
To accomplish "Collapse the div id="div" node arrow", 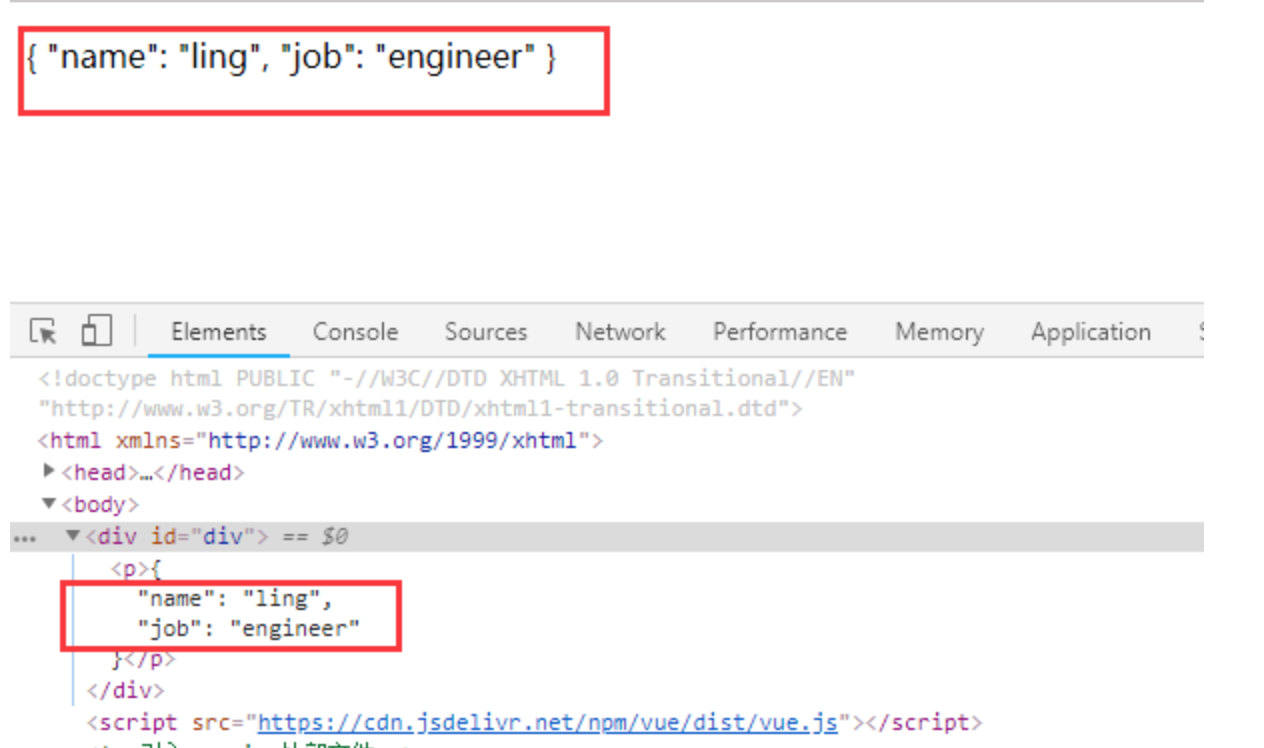I will [x=73, y=536].
